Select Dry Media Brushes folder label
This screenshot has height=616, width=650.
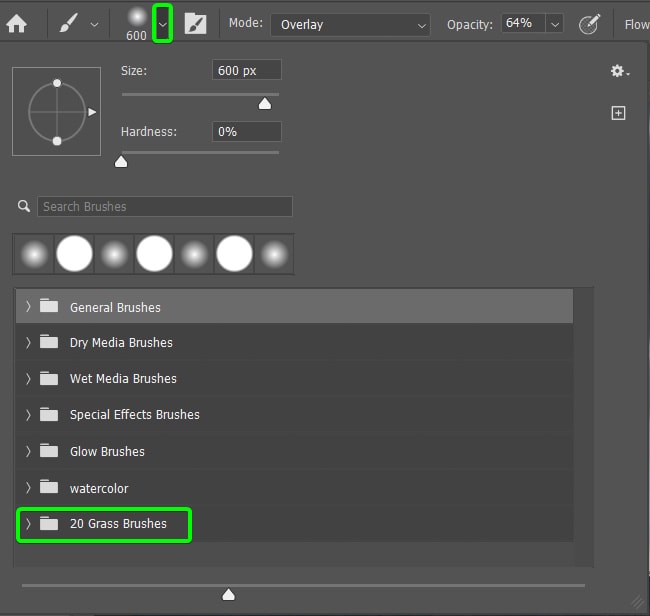click(x=121, y=343)
